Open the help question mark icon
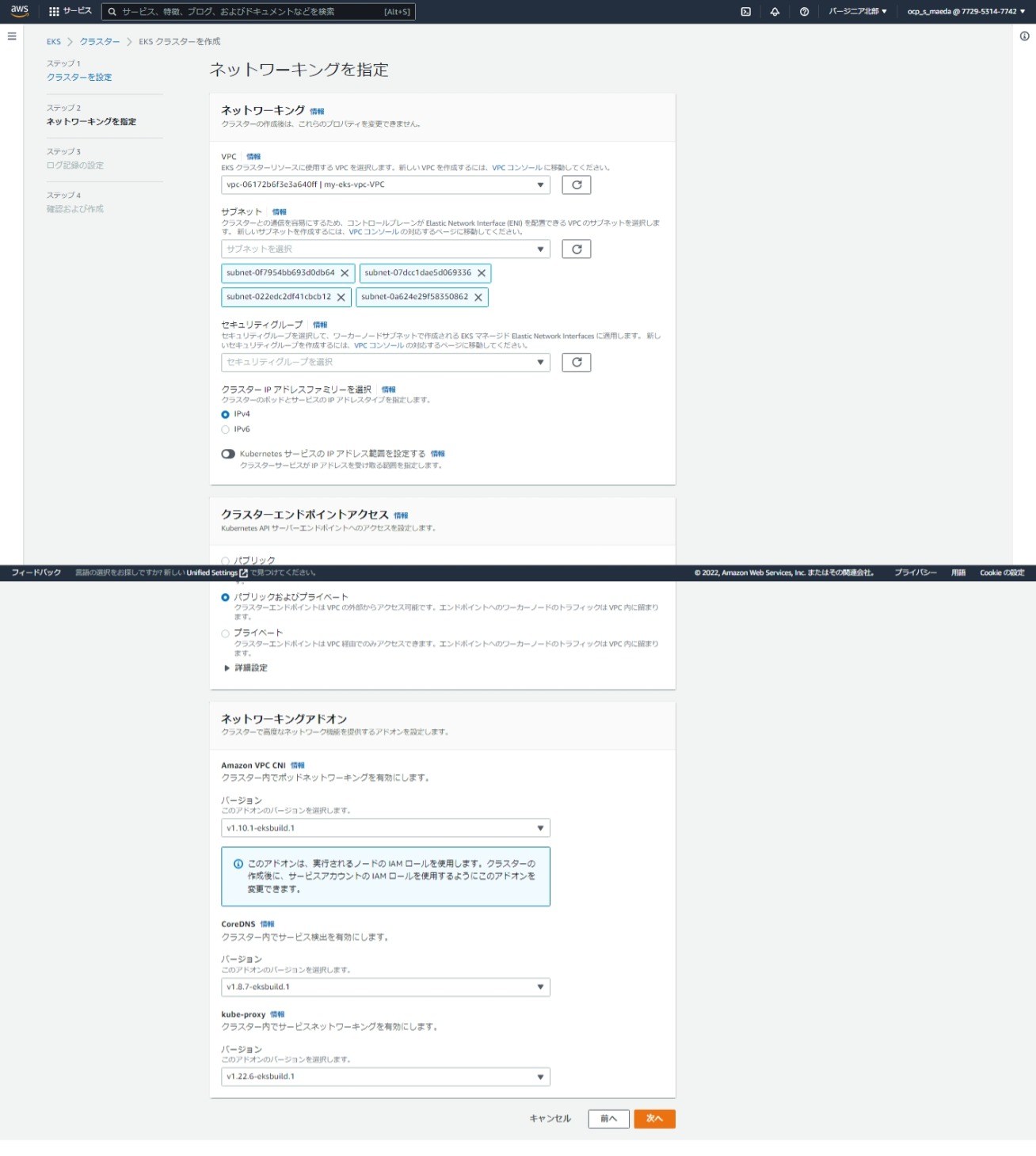Image resolution: width=1036 pixels, height=1156 pixels. click(x=804, y=12)
